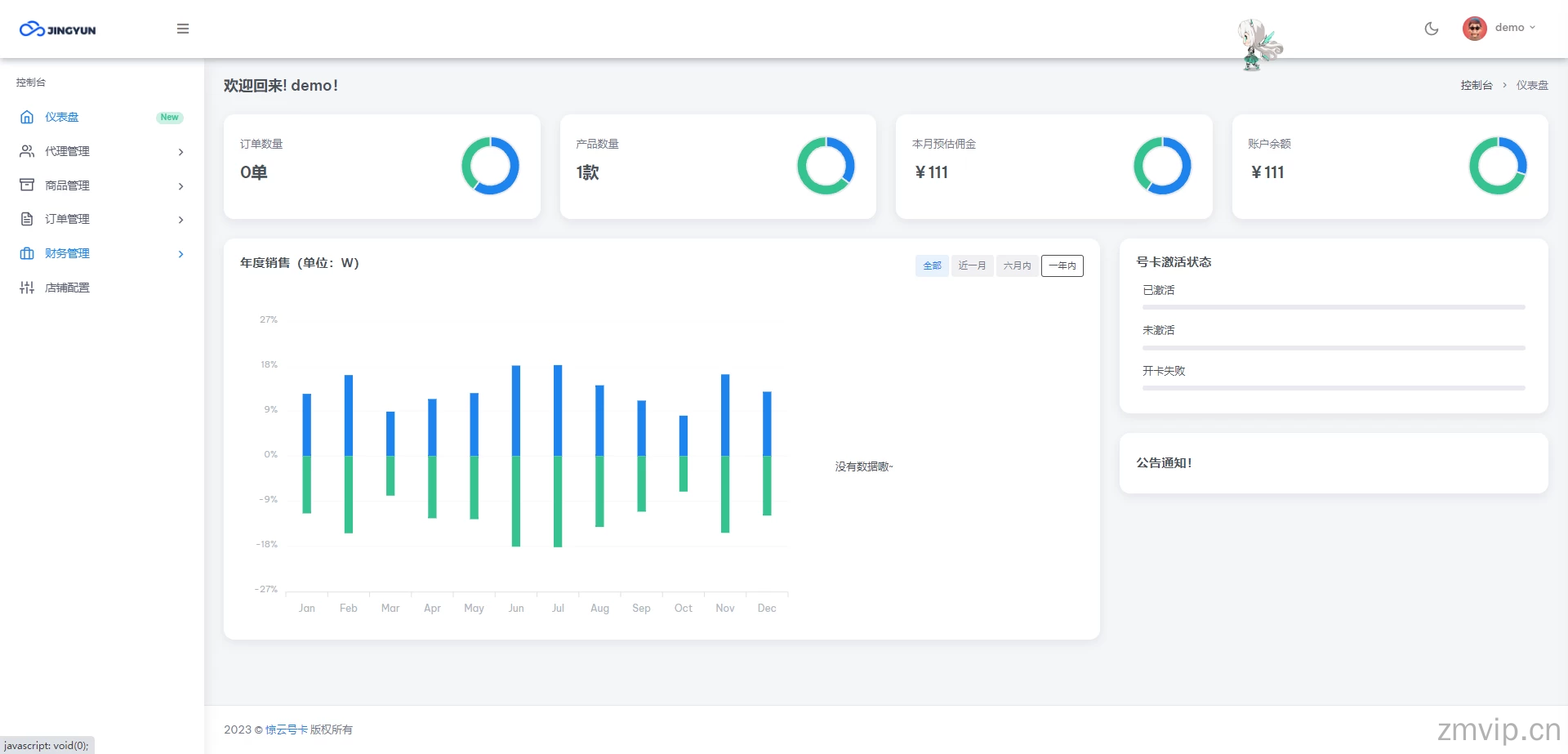Click the mascot character figure
The height and width of the screenshot is (754, 1568).
pyautogui.click(x=1259, y=45)
